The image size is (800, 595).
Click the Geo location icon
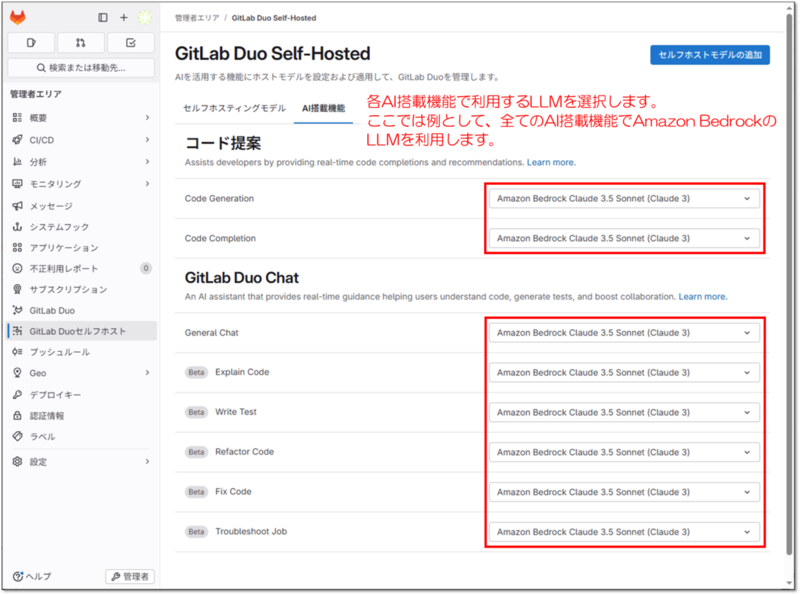pyautogui.click(x=17, y=373)
